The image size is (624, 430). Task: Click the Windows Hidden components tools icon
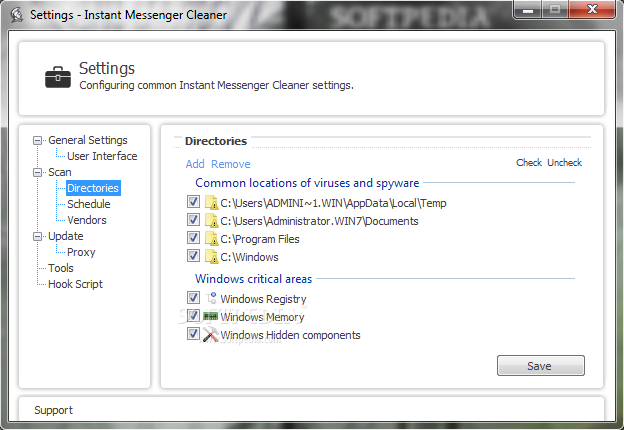pyautogui.click(x=211, y=335)
